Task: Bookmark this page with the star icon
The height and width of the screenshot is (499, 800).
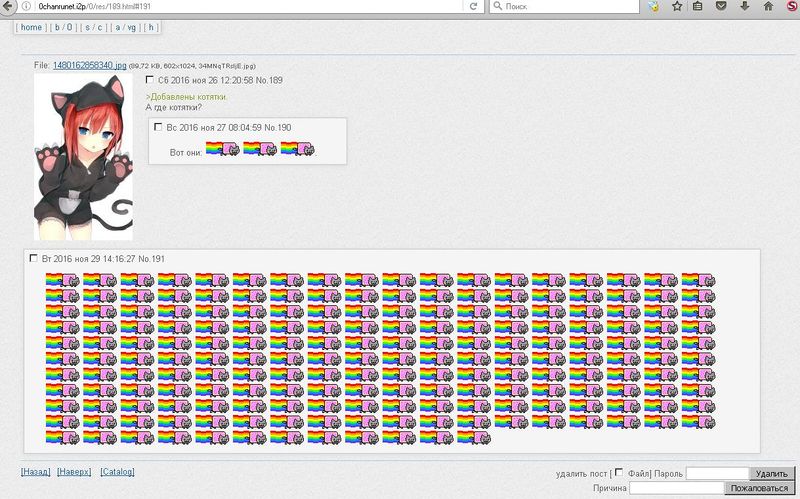Action: click(x=677, y=6)
